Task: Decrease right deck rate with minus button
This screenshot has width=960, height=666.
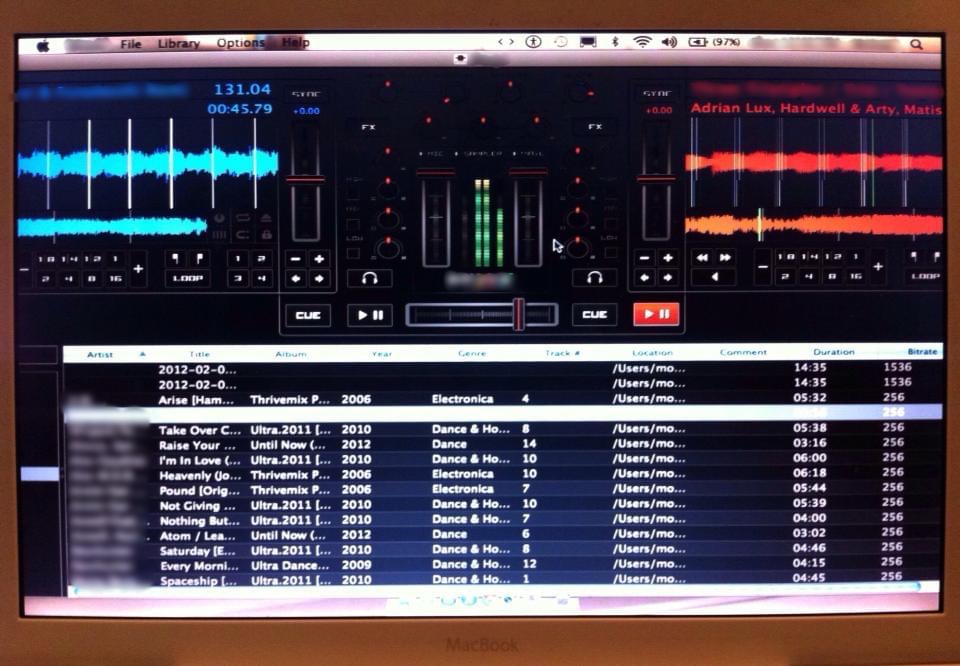Action: pyautogui.click(x=644, y=258)
